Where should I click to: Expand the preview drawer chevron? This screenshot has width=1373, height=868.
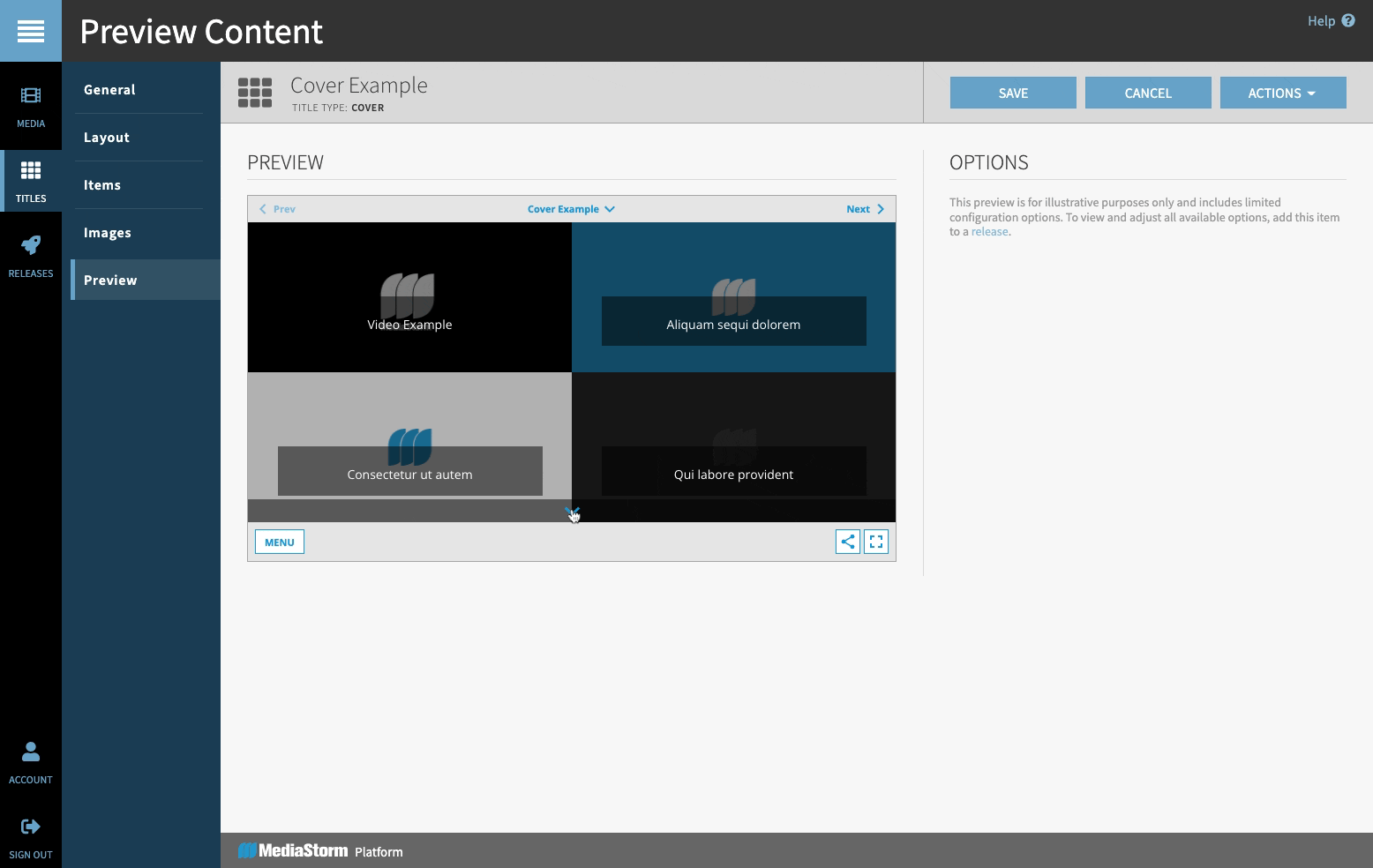pos(572,511)
